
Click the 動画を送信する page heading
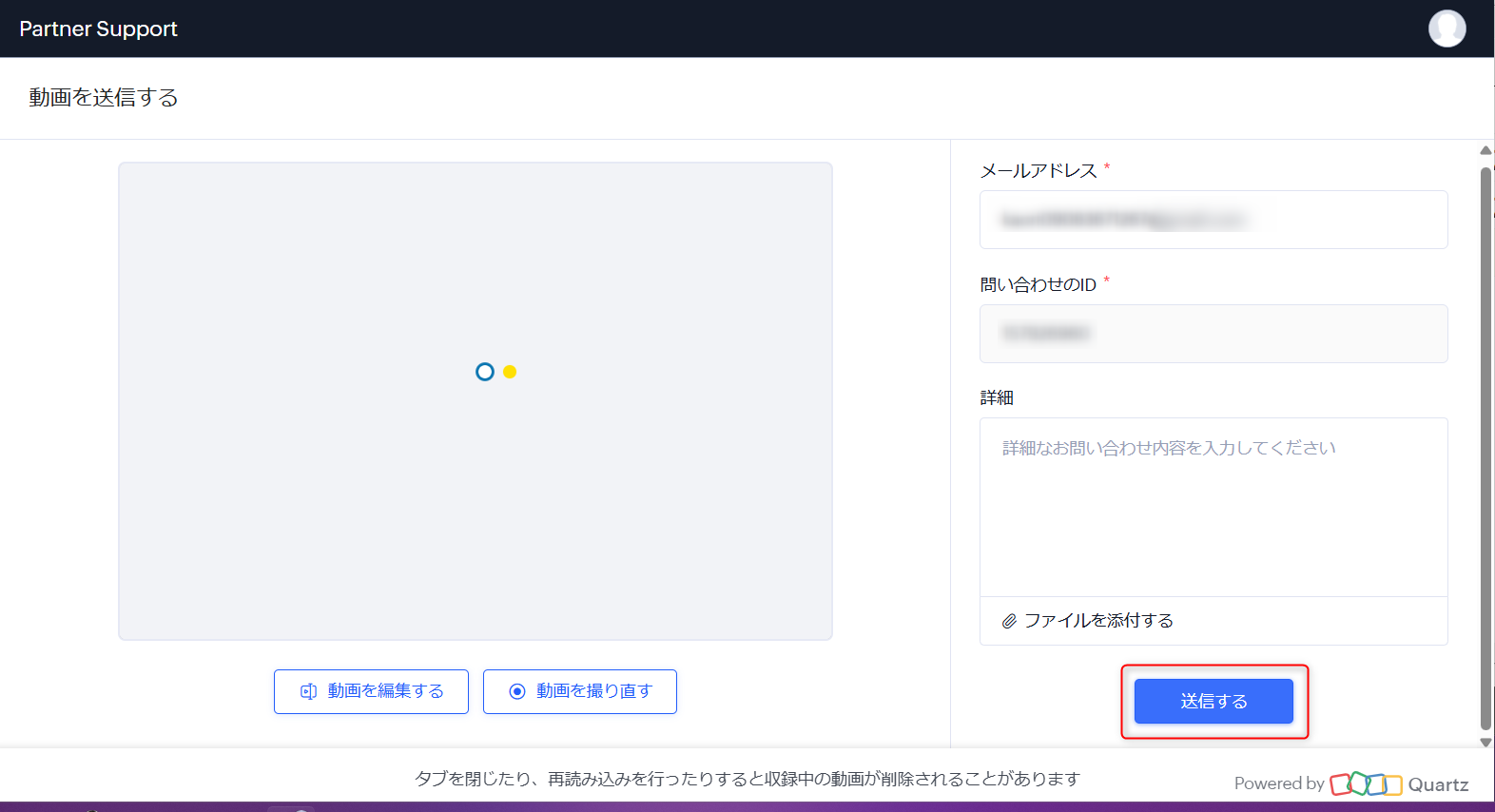(104, 98)
